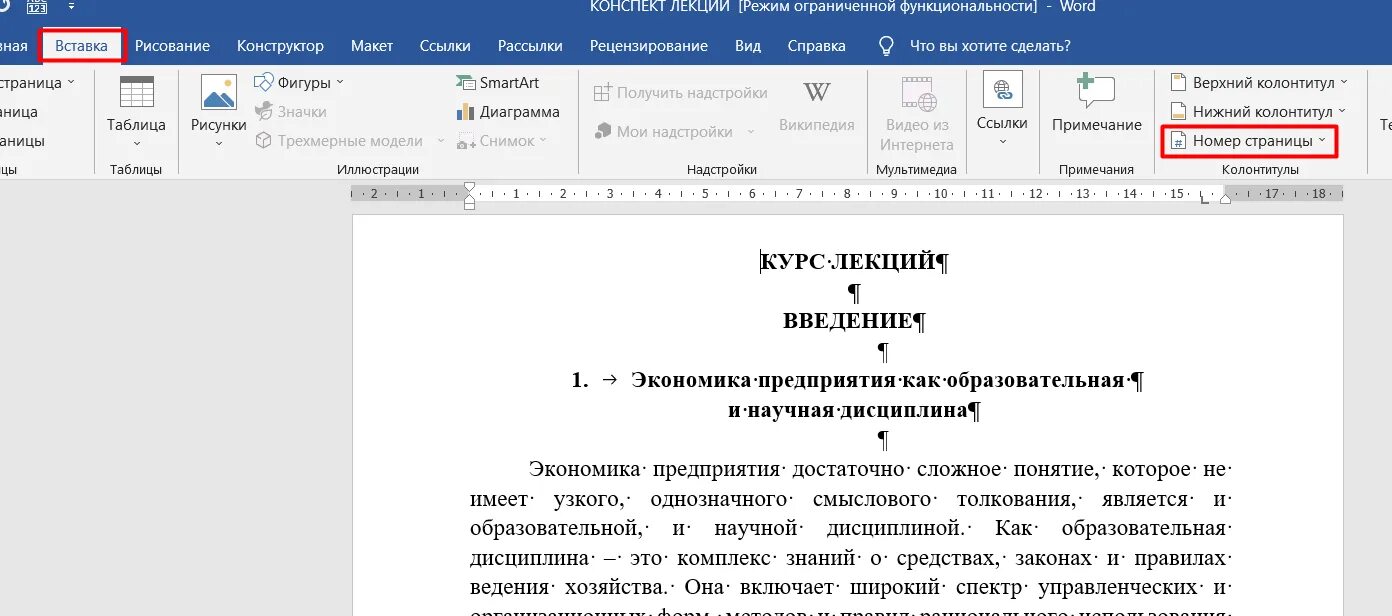This screenshot has height=616, width=1392.
Task: Click Получить надстройки
Action: click(681, 93)
